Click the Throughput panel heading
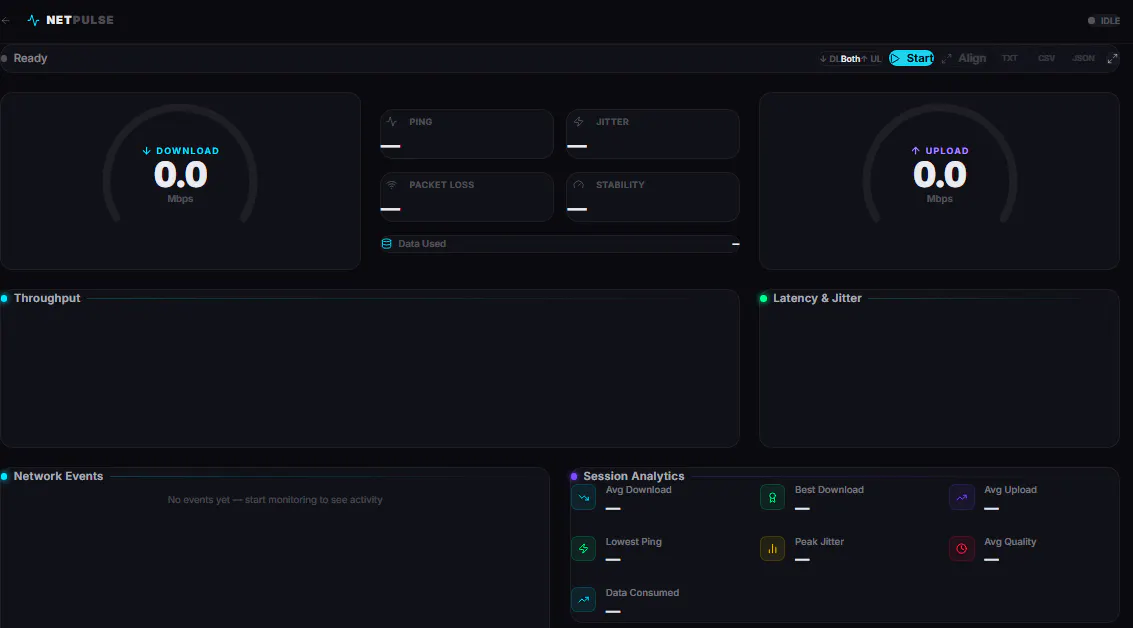The image size is (1133, 628). (x=47, y=298)
